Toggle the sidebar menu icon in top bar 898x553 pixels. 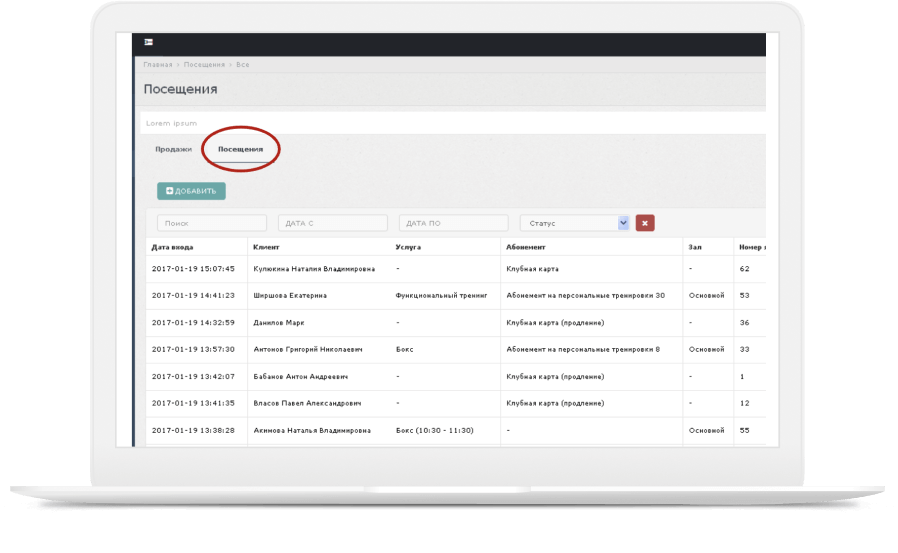click(148, 42)
